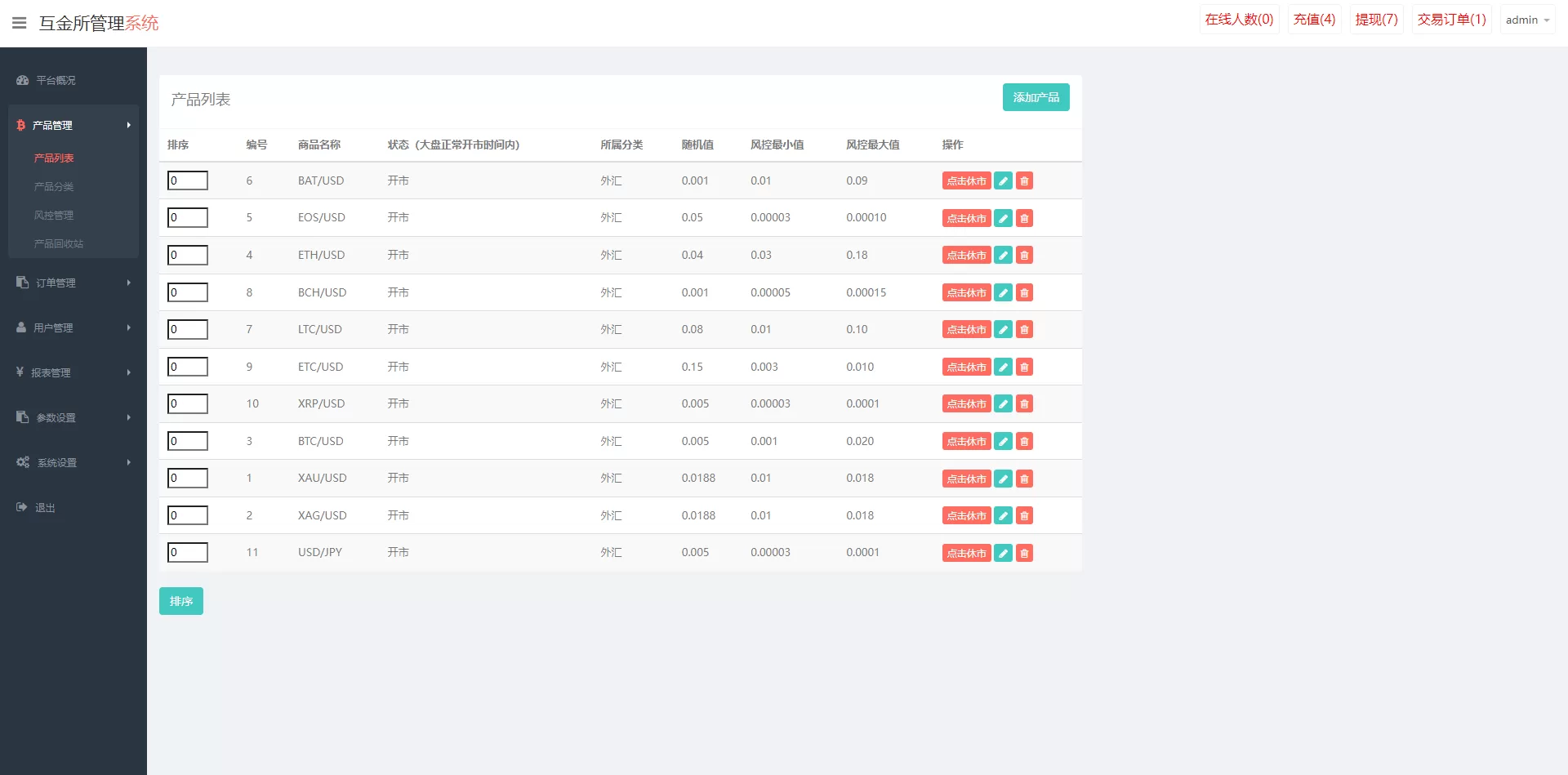Switch XAG/USD to market closed

[x=966, y=516]
